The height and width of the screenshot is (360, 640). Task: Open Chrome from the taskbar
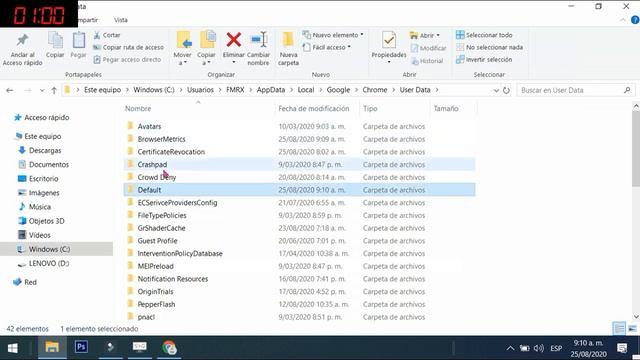click(169, 348)
